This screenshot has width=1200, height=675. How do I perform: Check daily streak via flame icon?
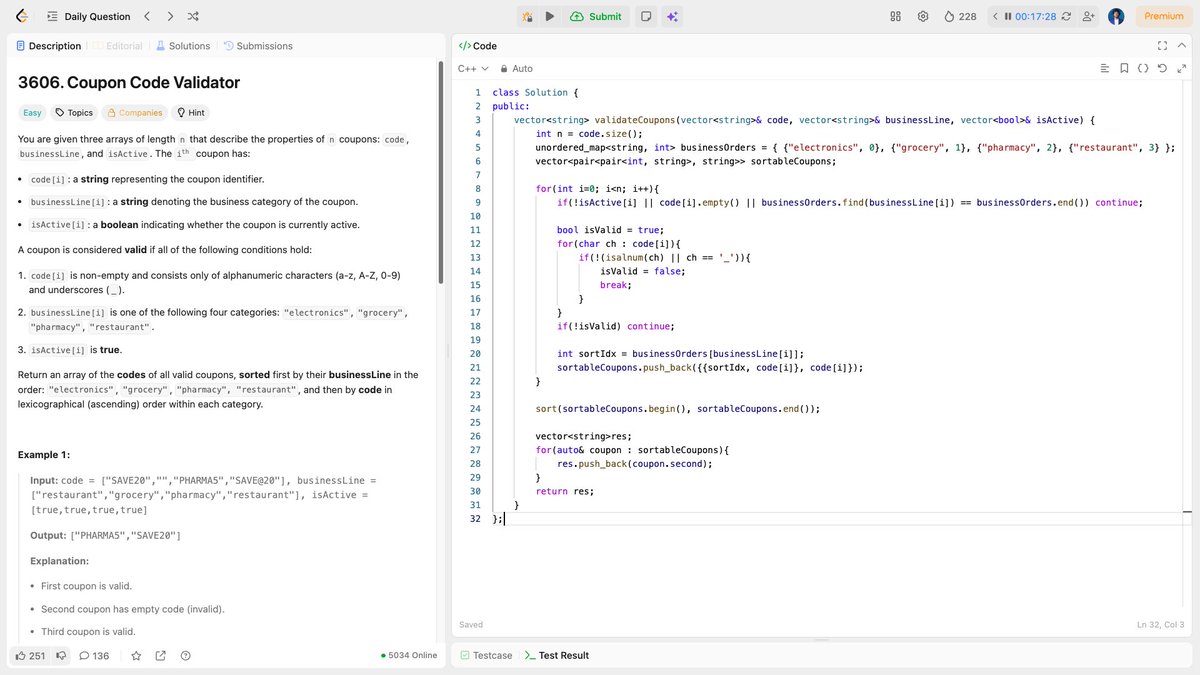tap(948, 16)
